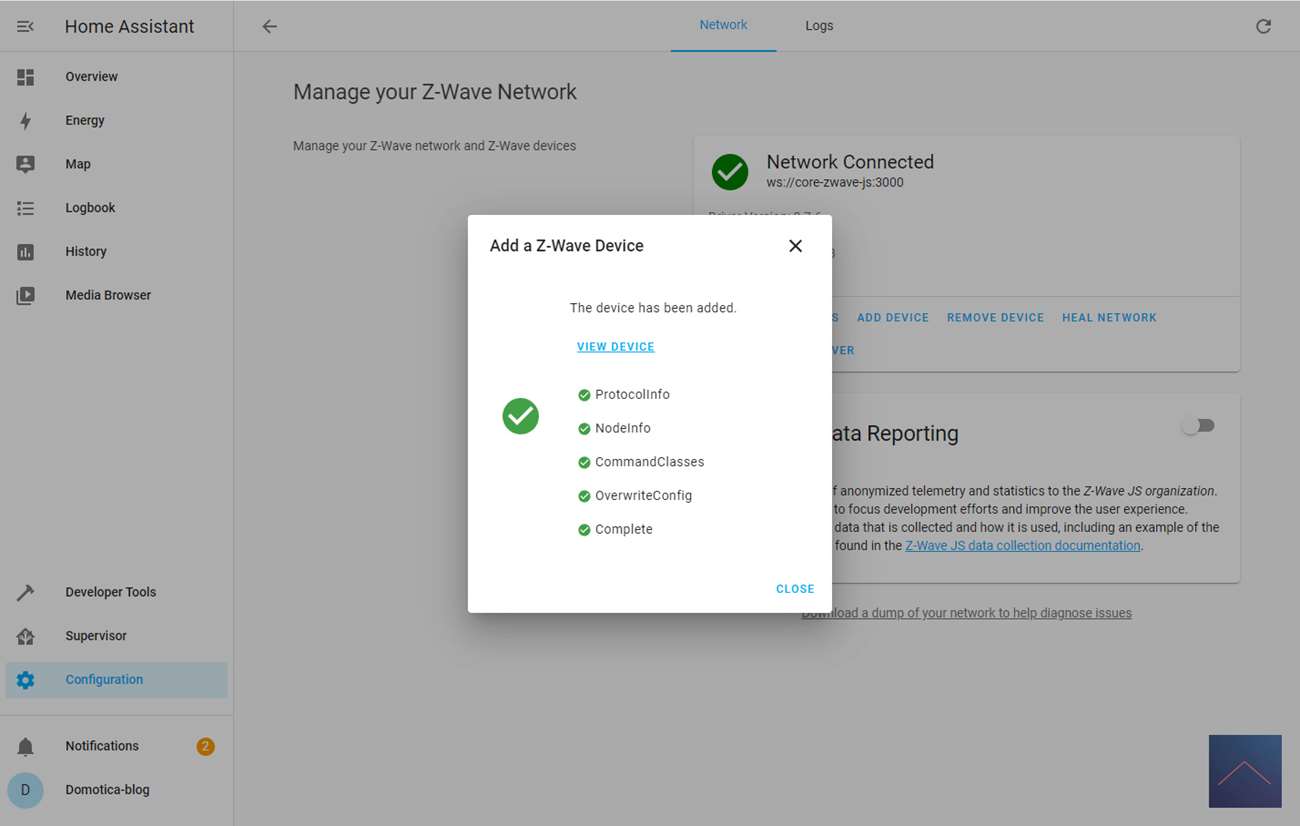
Task: Open the Energy lightning bolt icon
Action: point(26,121)
